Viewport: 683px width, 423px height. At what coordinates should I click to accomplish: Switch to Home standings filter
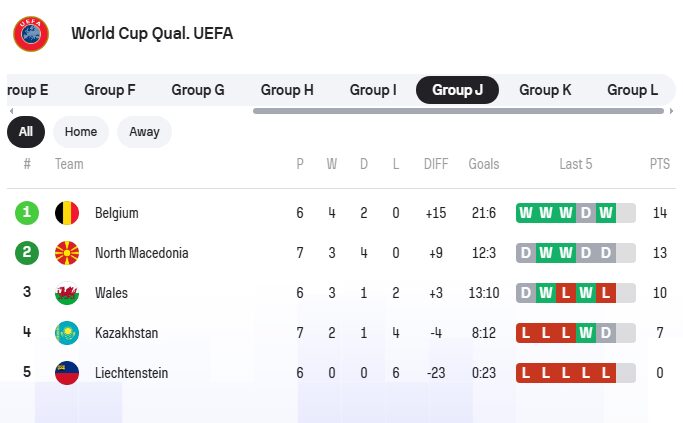point(81,132)
